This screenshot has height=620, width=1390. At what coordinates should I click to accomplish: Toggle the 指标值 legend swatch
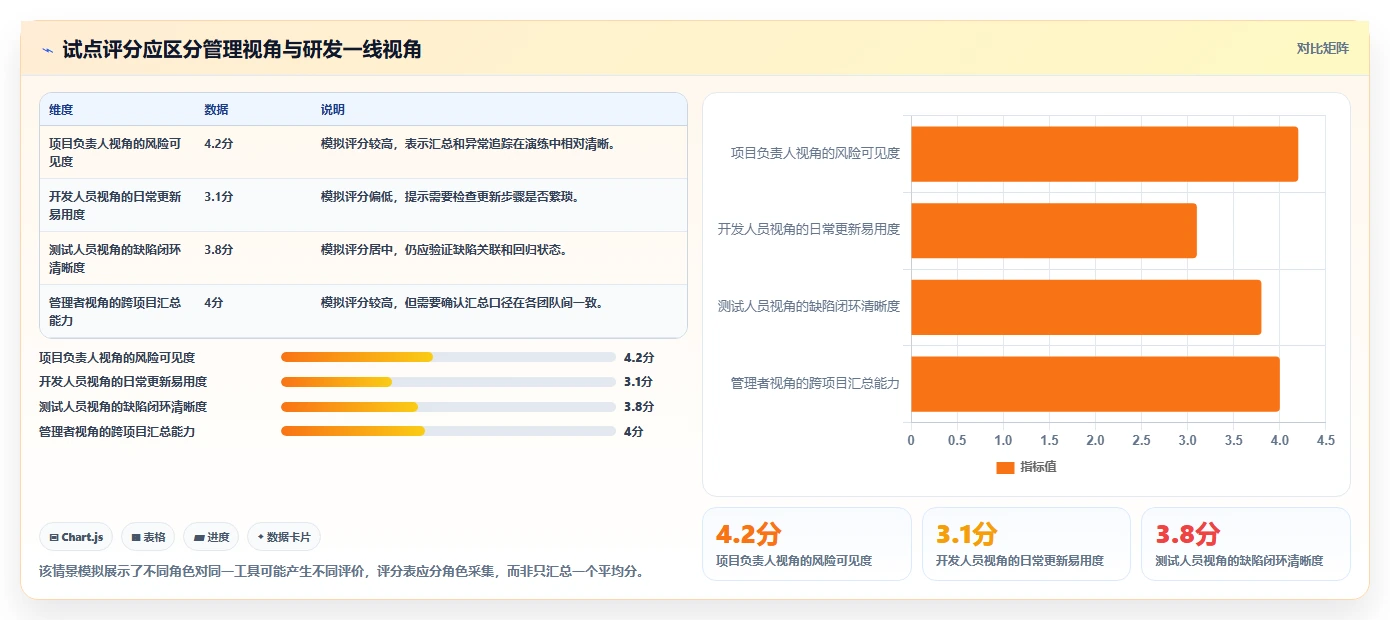coord(1005,468)
